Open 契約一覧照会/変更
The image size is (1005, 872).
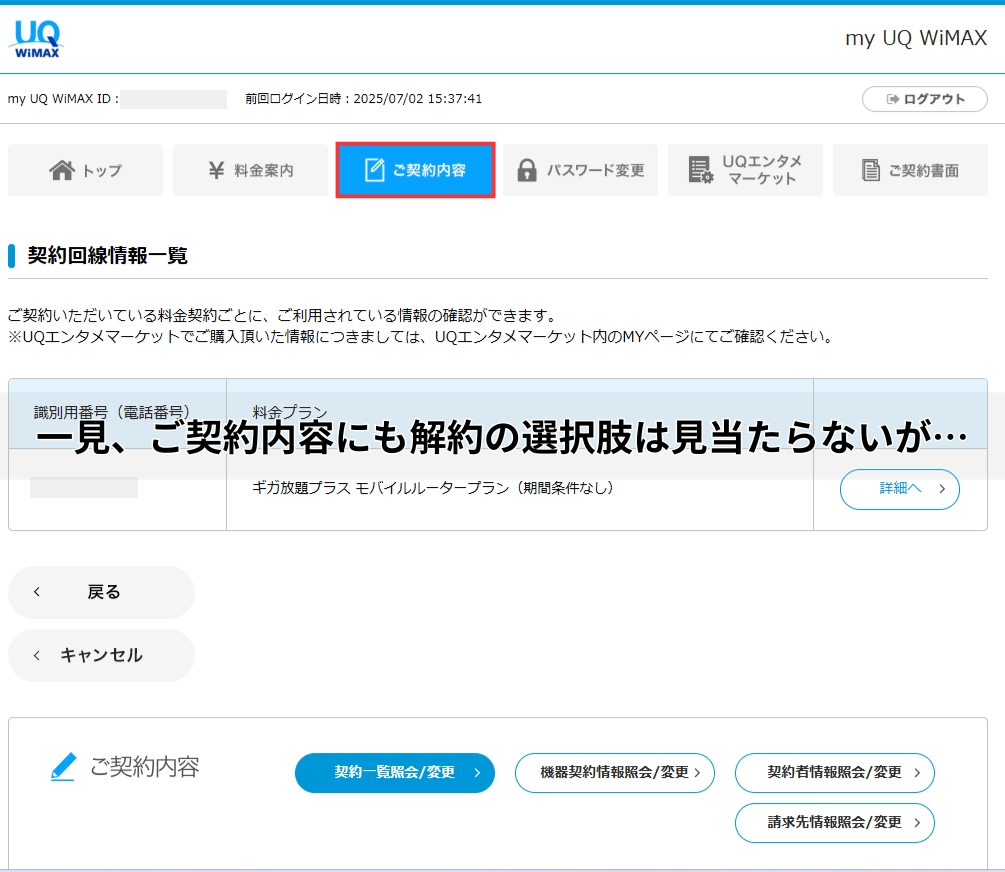pyautogui.click(x=395, y=773)
